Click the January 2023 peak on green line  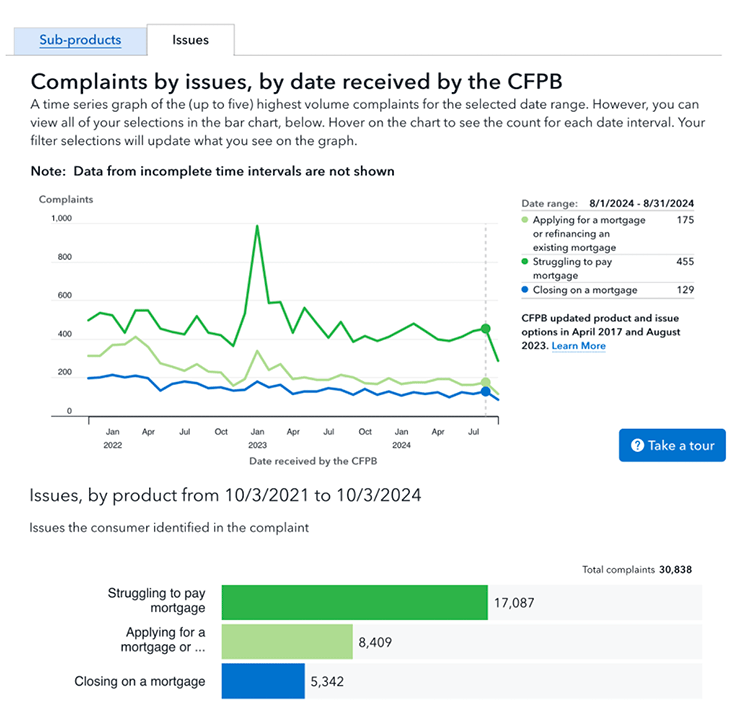[x=257, y=226]
